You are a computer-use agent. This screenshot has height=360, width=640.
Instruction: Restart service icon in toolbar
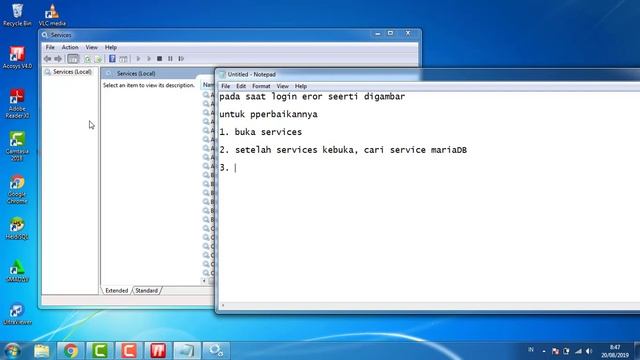pyautogui.click(x=181, y=59)
